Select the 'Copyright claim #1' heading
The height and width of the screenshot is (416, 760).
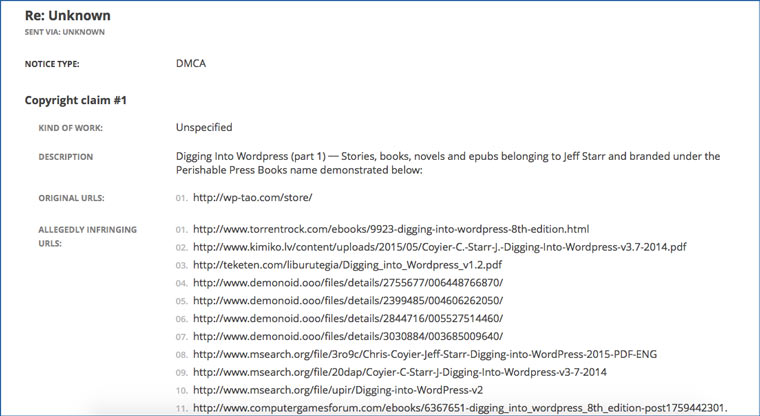coord(76,100)
